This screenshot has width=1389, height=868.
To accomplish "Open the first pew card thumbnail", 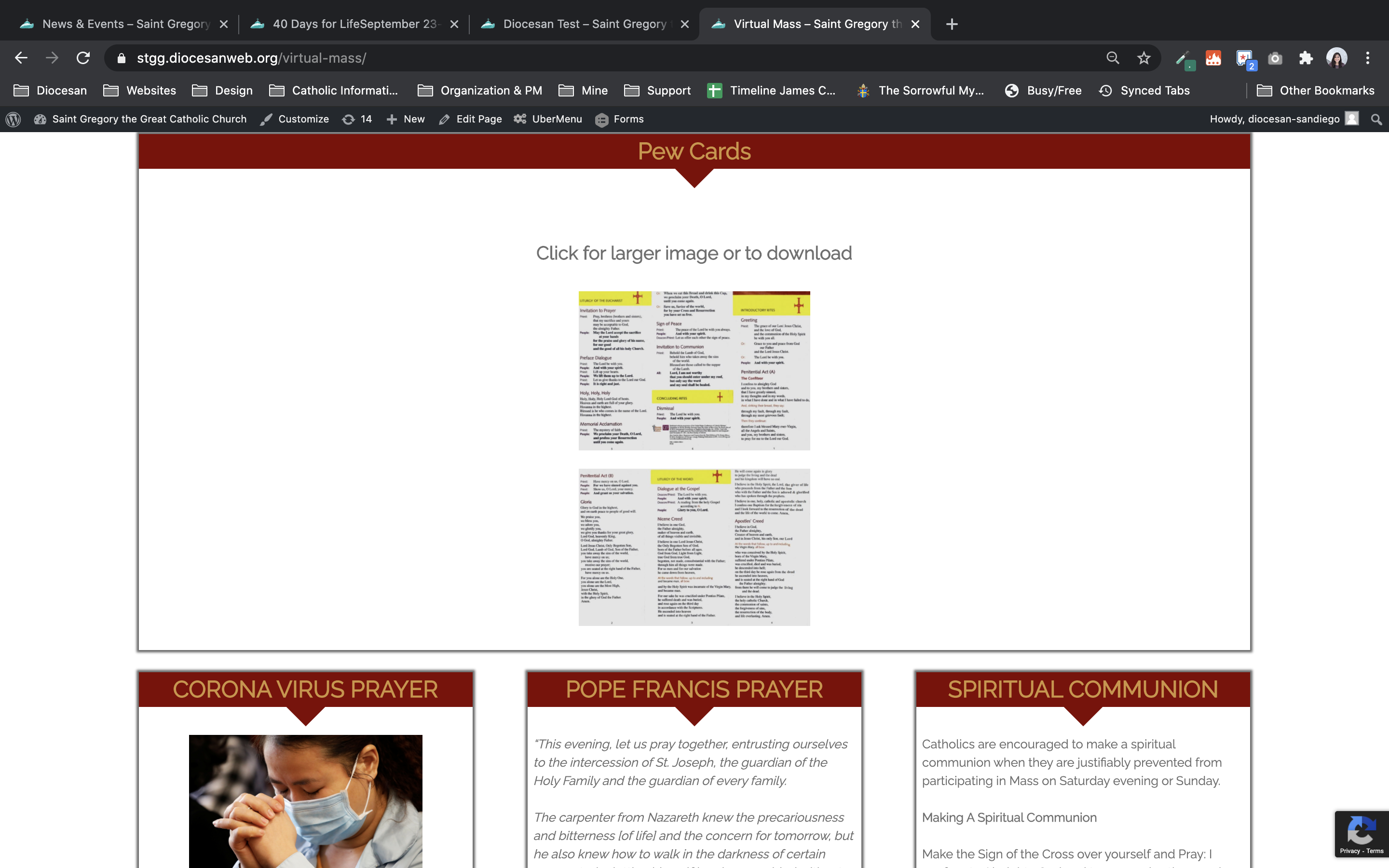I will pyautogui.click(x=694, y=370).
